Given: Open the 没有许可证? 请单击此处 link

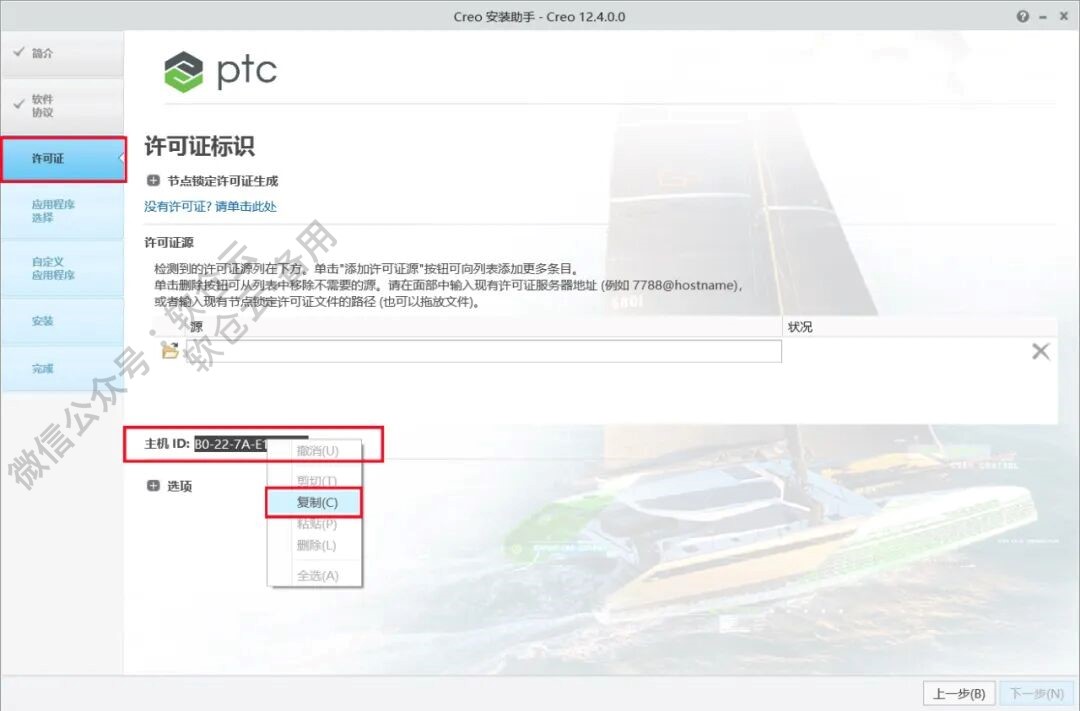Looking at the screenshot, I should pyautogui.click(x=209, y=207).
